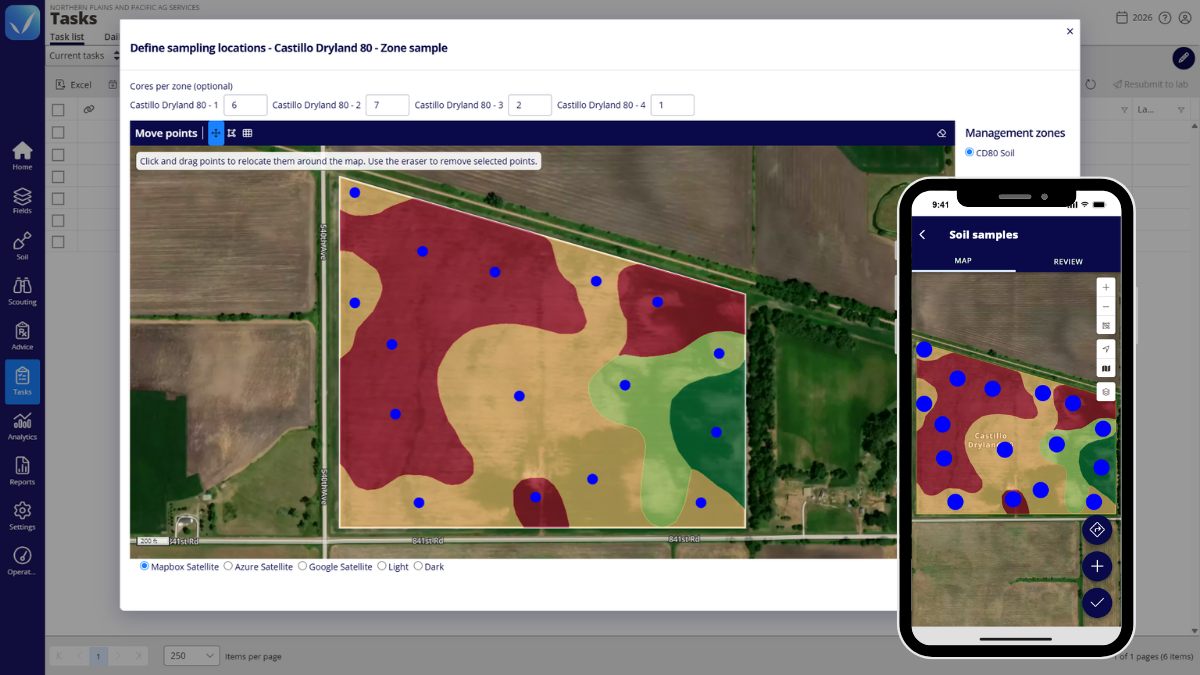Tap zoom in plus on phone map
The image size is (1200, 675).
click(x=1105, y=287)
